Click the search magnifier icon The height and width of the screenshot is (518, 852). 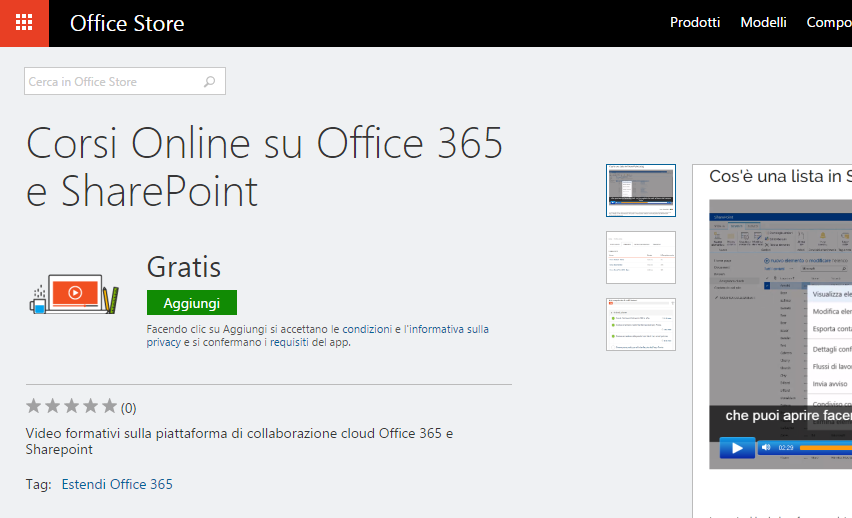[x=209, y=82]
